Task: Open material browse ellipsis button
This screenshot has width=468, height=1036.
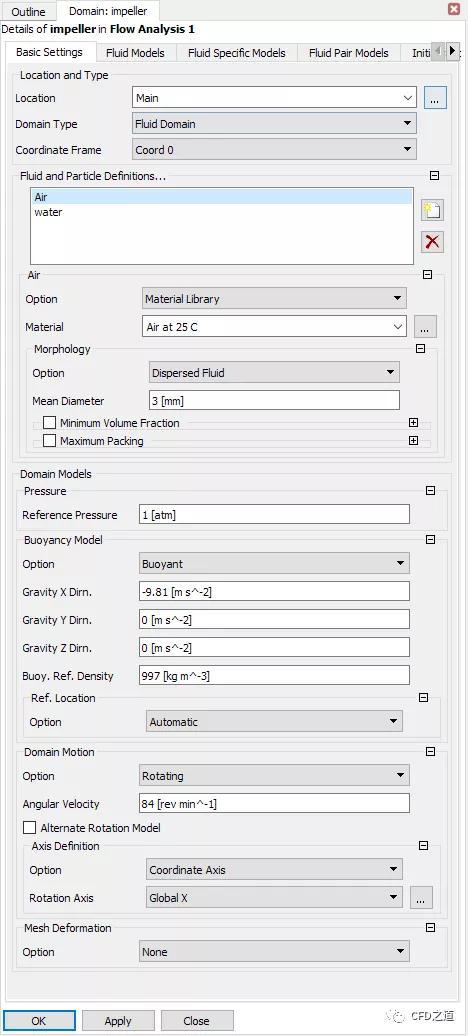Action: (426, 326)
